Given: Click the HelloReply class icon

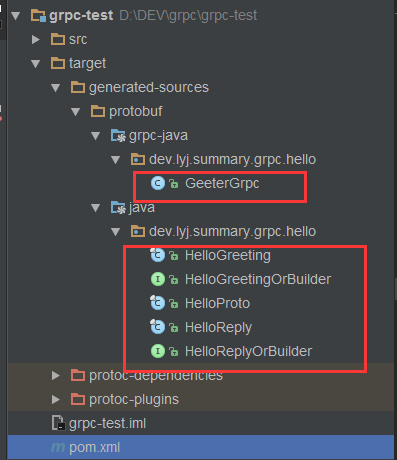Looking at the screenshot, I should 158,327.
